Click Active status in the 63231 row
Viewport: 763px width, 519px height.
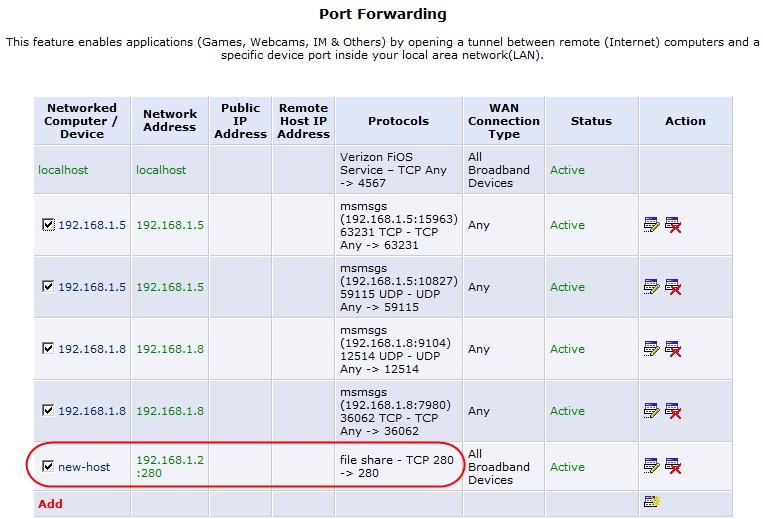567,225
